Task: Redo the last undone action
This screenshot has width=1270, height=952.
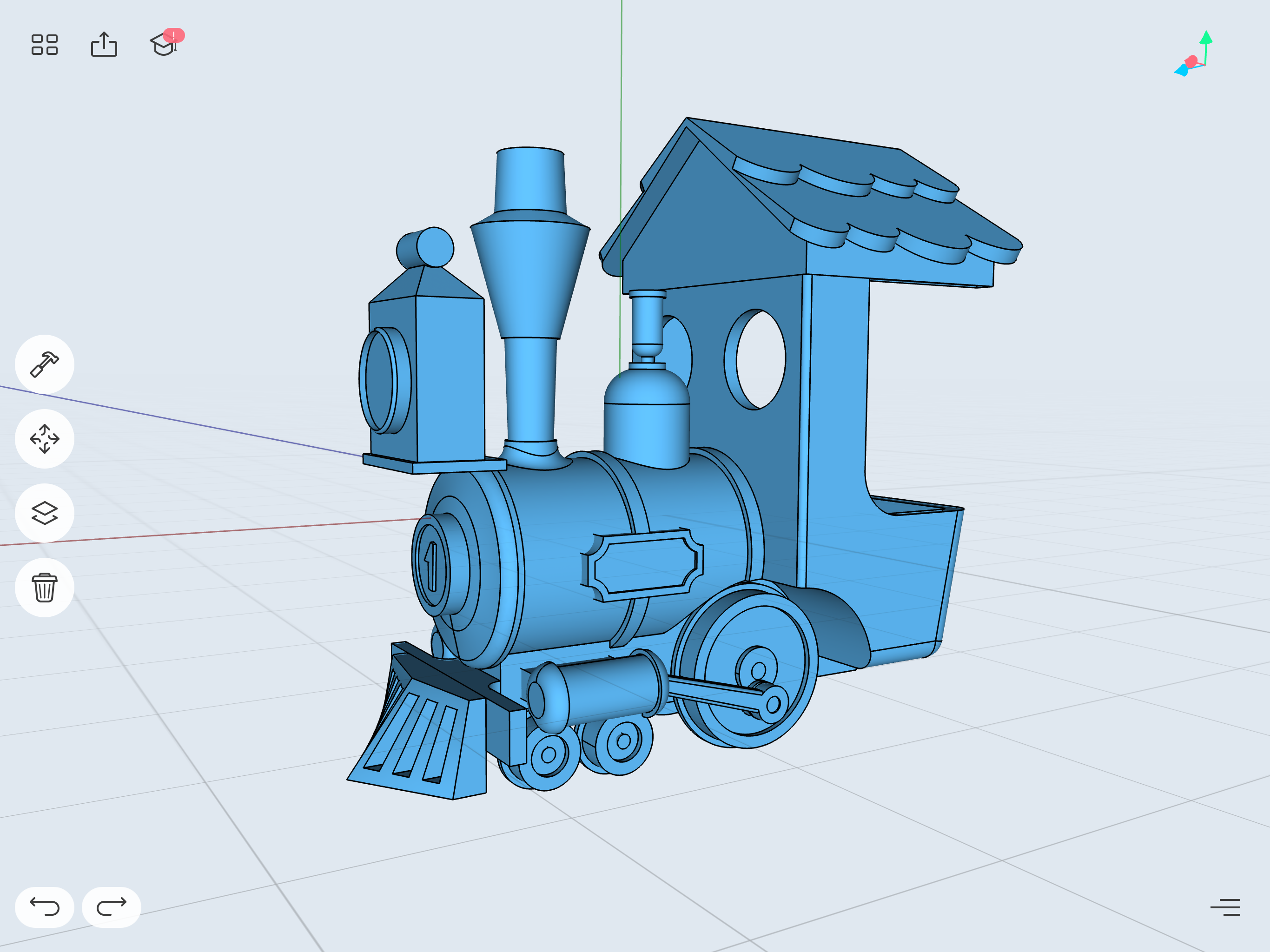Action: coord(112,906)
